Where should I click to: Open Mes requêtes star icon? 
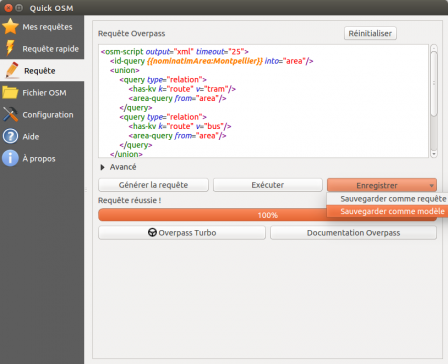pos(10,26)
